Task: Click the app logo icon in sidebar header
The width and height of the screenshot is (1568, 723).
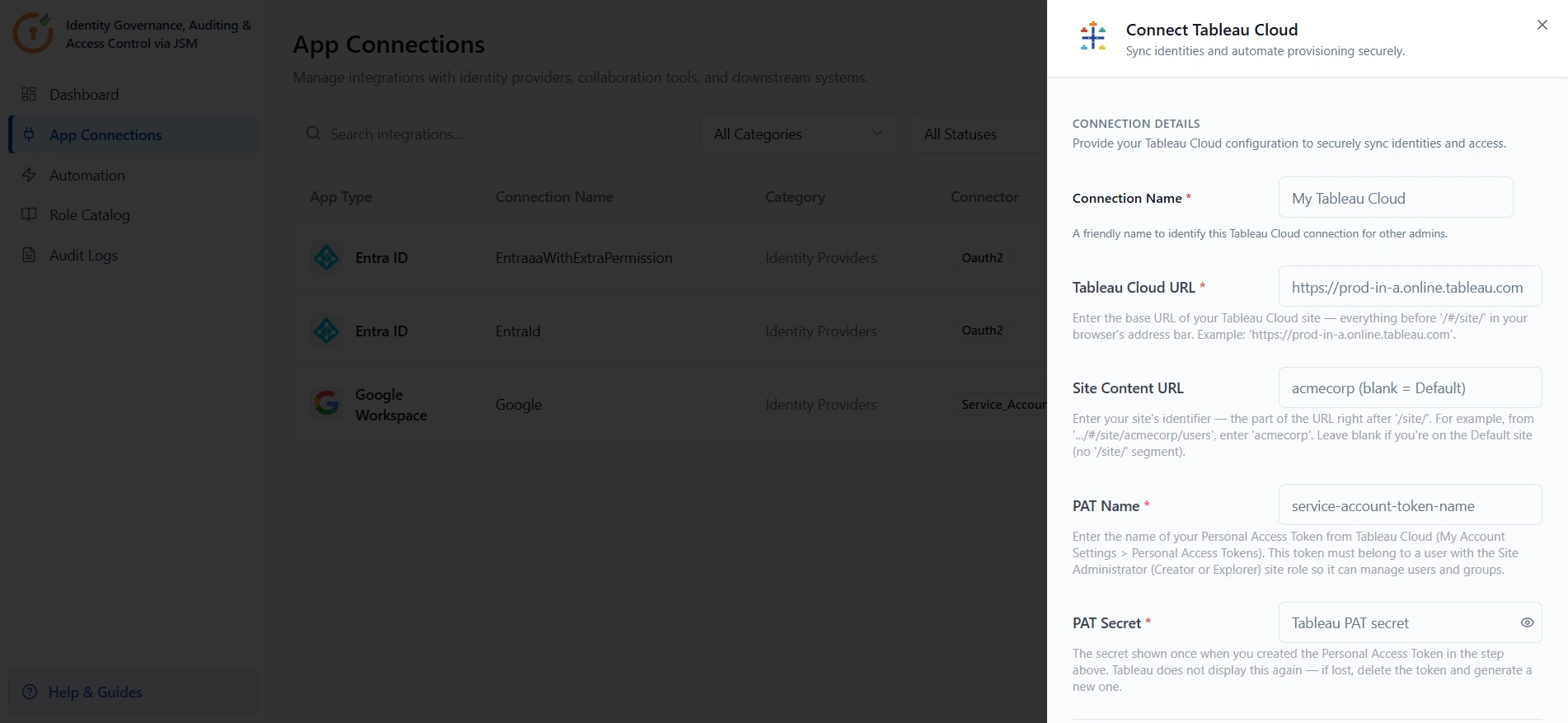Action: coord(33,33)
